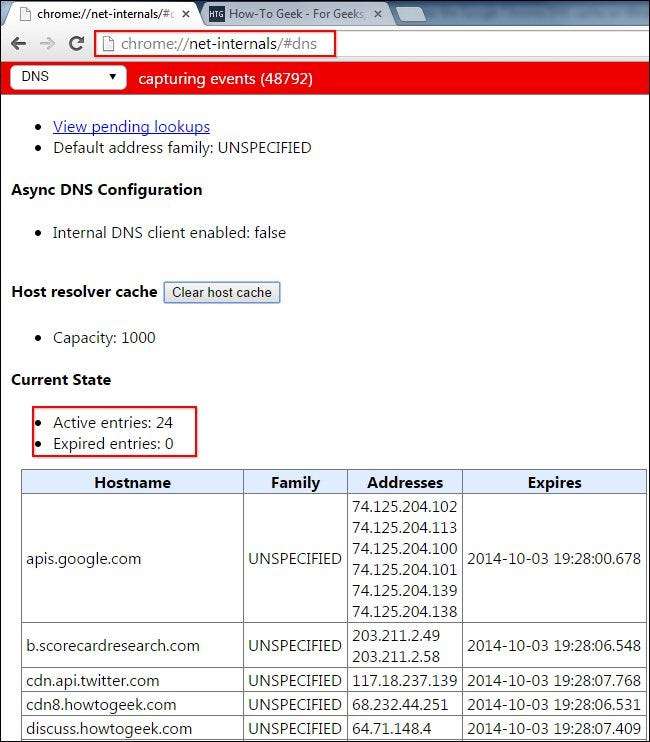Click the browser Forward arrow button
Screen dimensions: 650x742
click(47, 44)
